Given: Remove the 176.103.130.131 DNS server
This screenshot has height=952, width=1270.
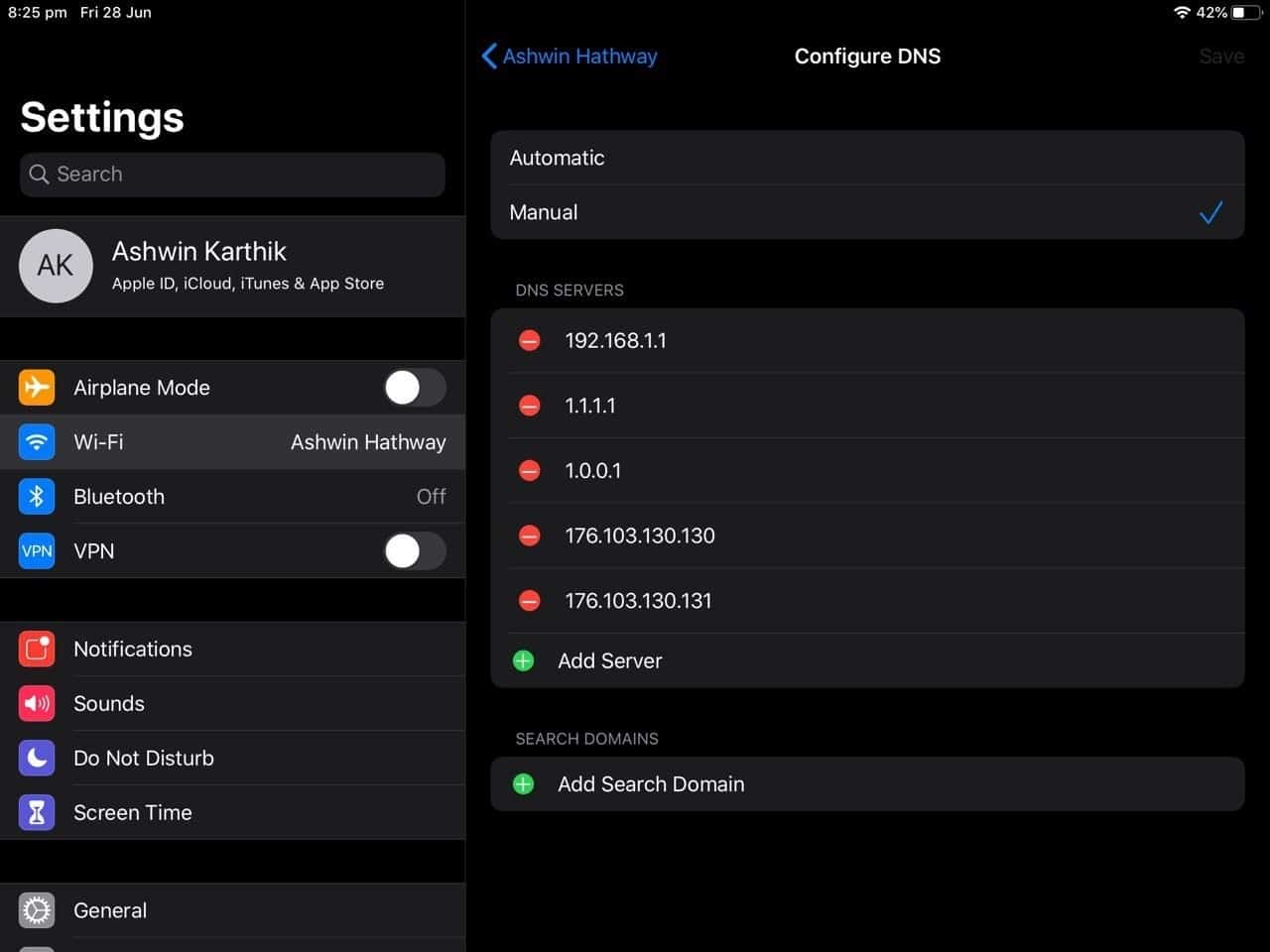Looking at the screenshot, I should (529, 600).
